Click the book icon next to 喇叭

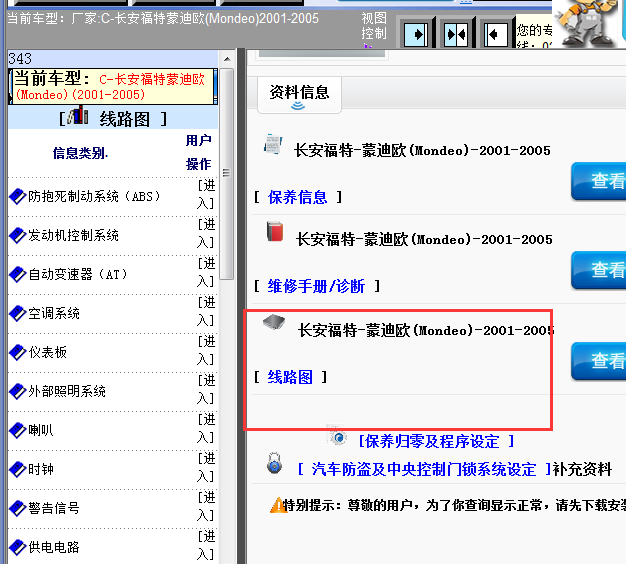(x=18, y=430)
